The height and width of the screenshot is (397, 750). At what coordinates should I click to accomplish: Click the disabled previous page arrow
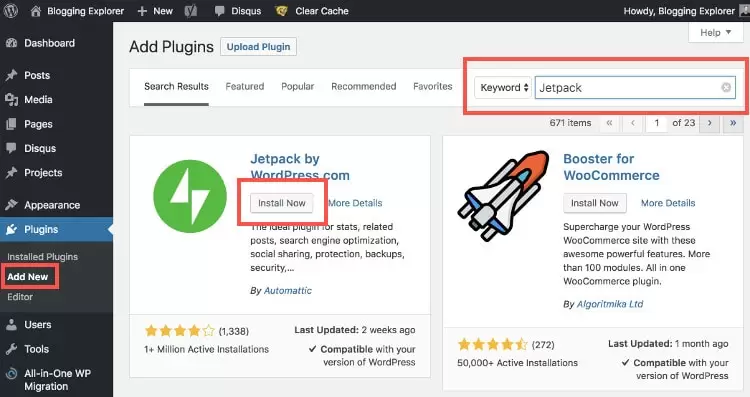point(633,123)
